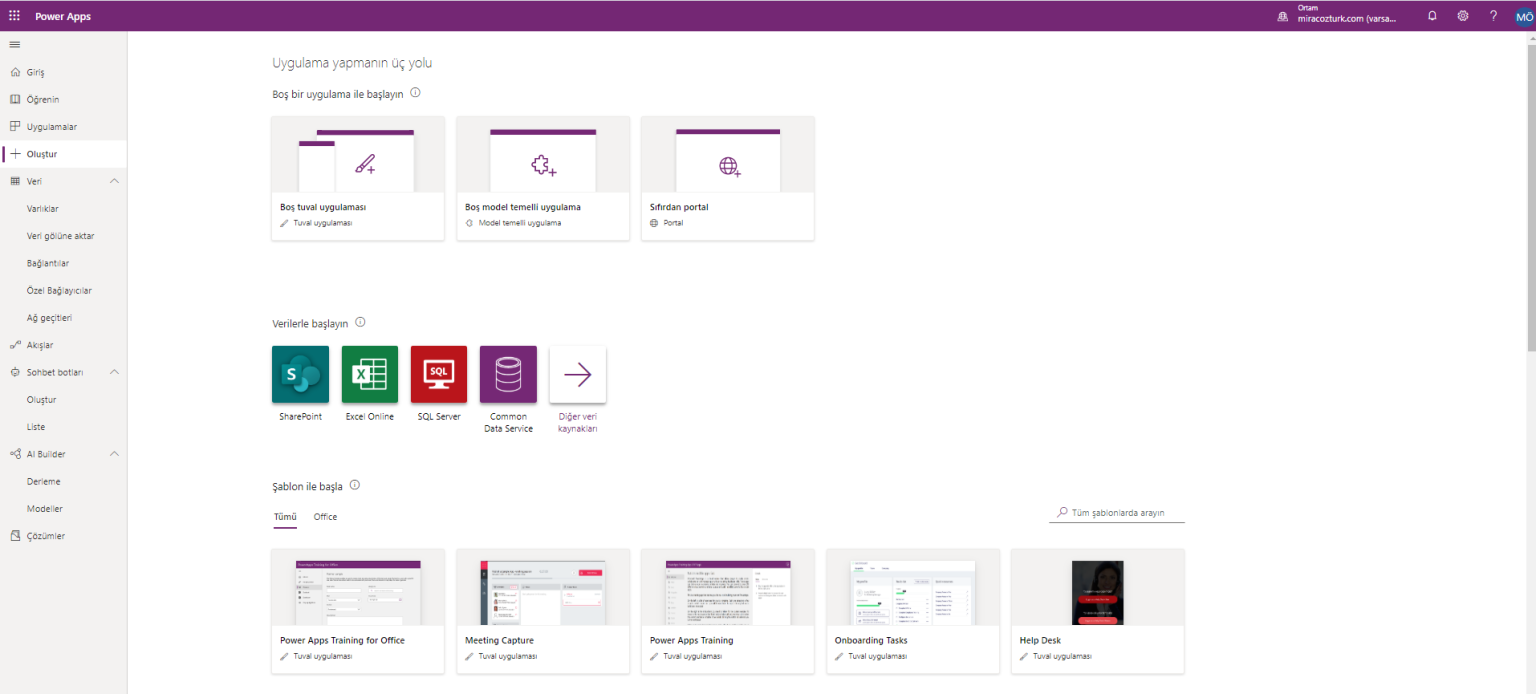Click the Sohbet botları bot icon
Screen dimensions: 1536x694
15,372
